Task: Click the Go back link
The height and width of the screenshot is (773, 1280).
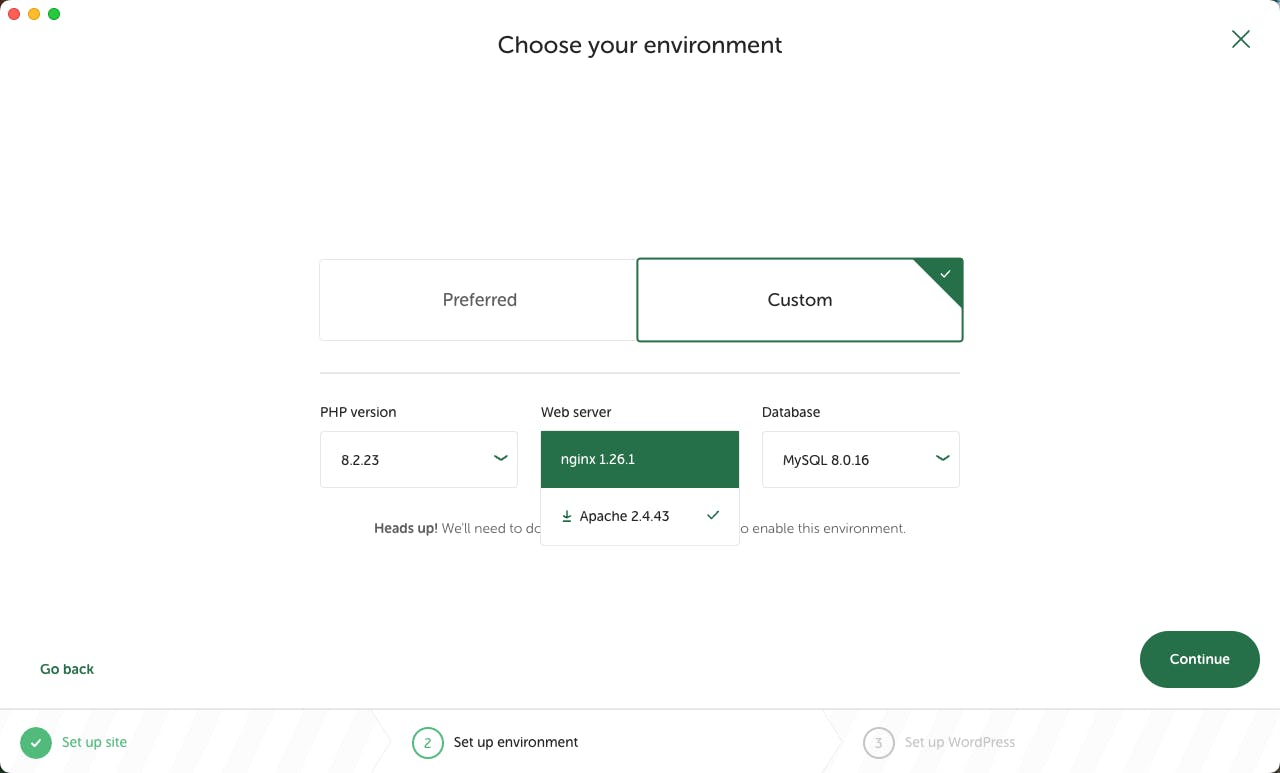Action: click(67, 669)
